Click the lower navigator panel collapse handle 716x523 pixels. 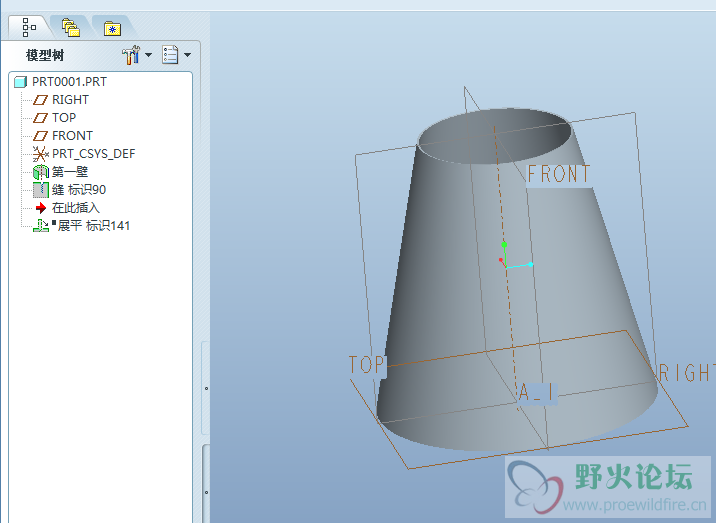[x=206, y=492]
